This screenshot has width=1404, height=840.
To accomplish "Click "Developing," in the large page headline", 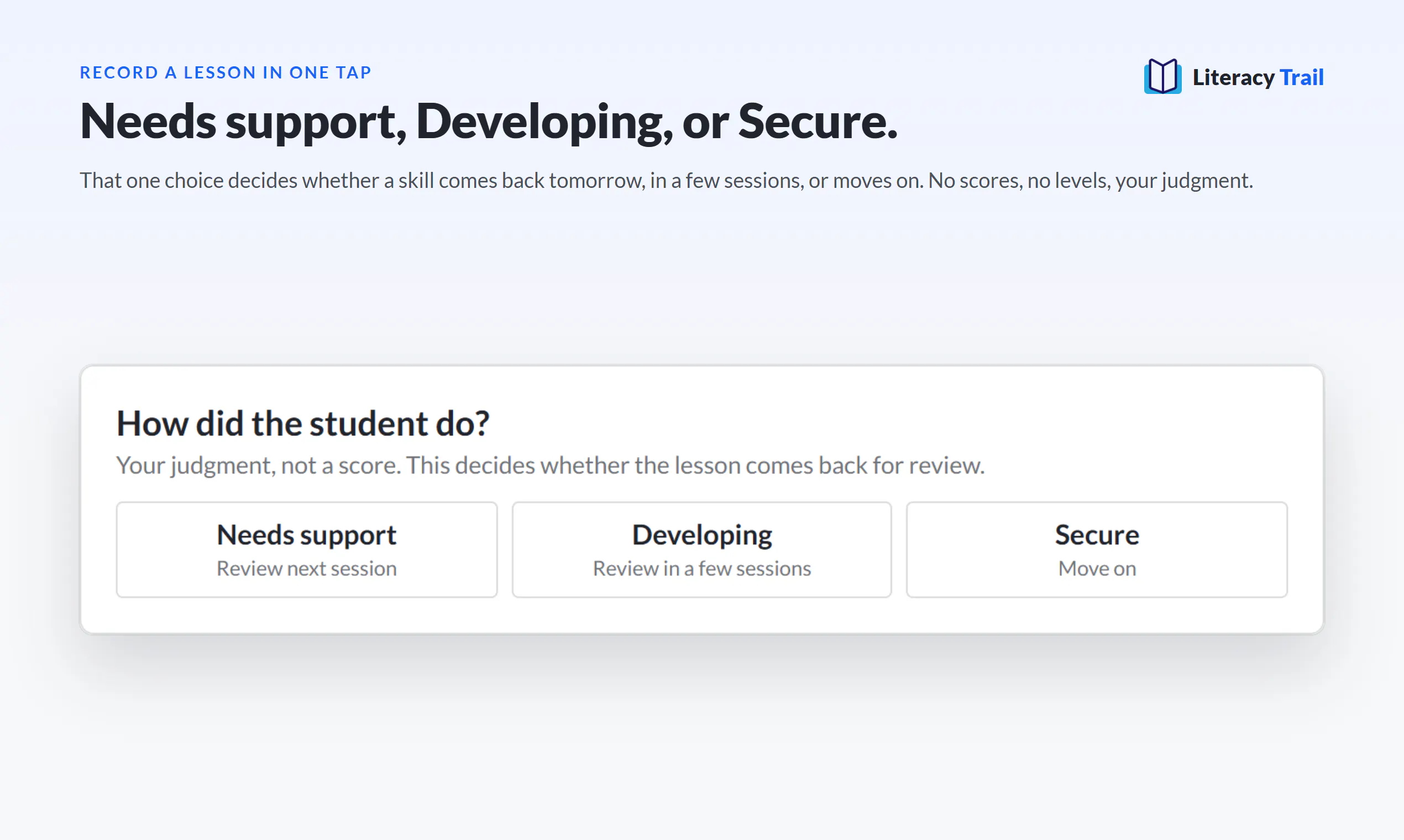I will [544, 122].
